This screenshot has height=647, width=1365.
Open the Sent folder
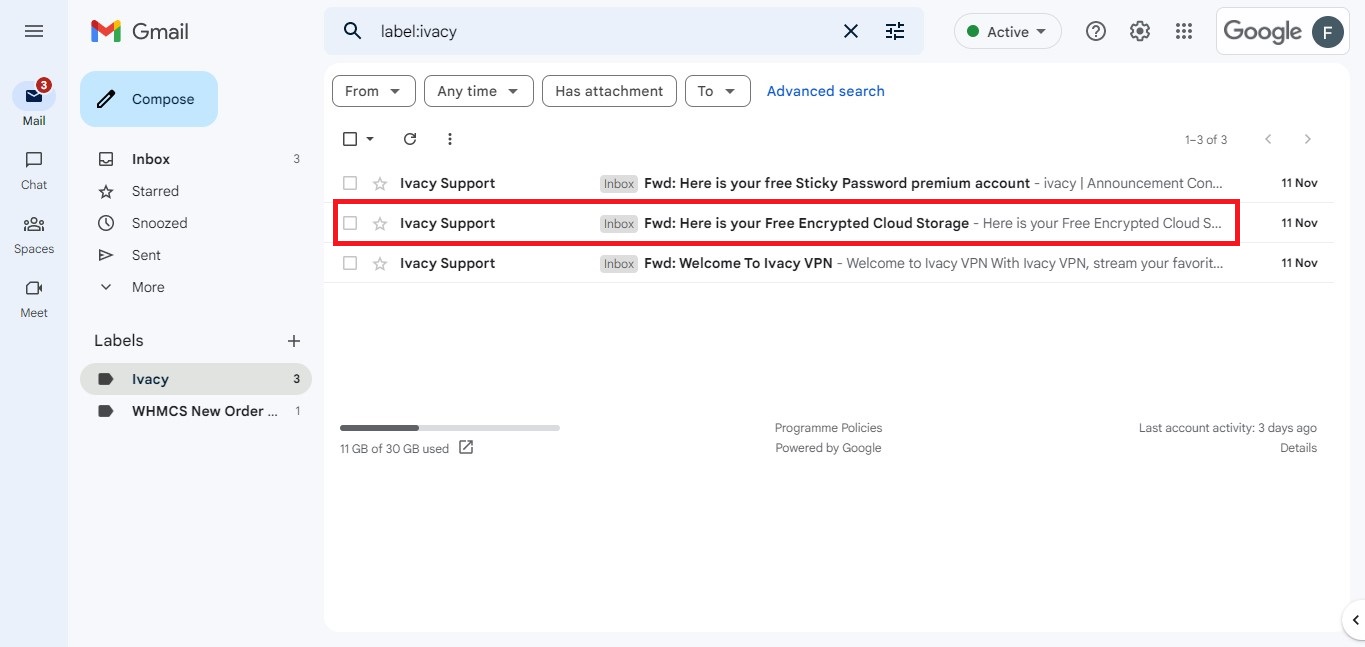(196, 255)
